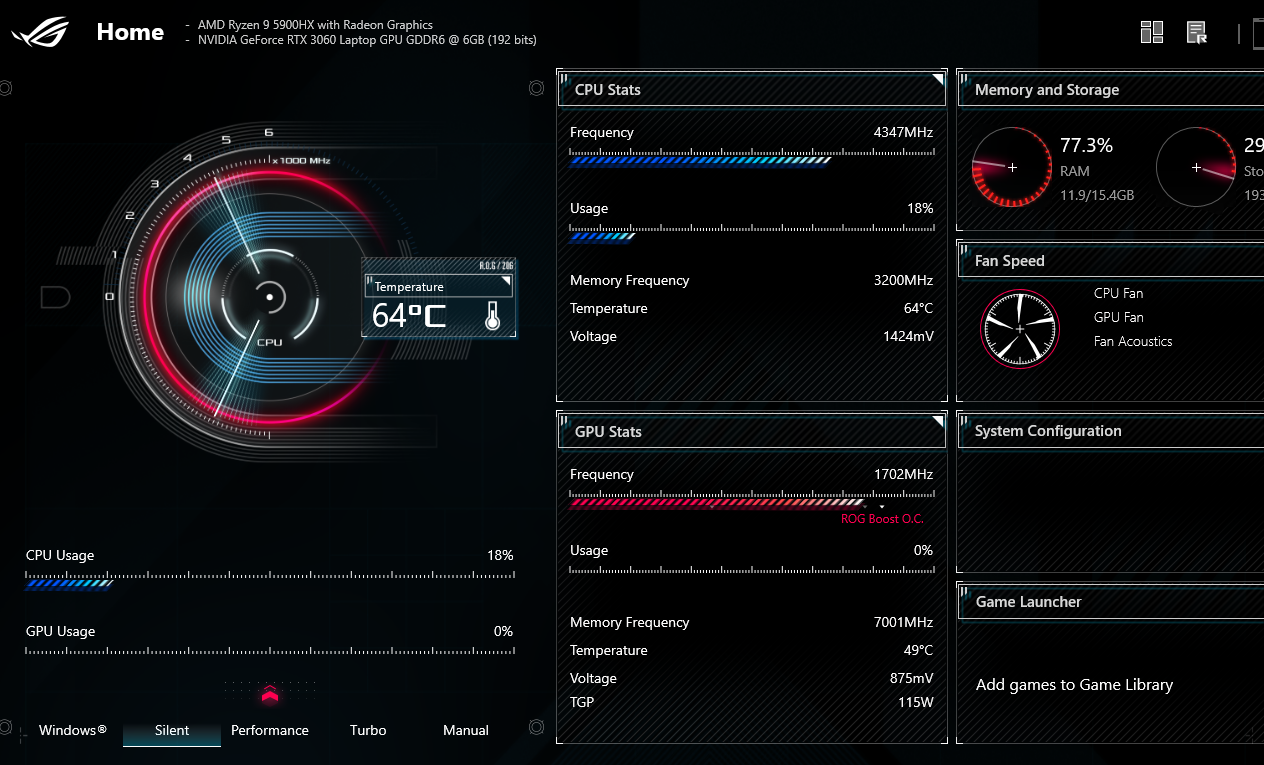Click the 4347MHz CPU frequency value
The width and height of the screenshot is (1264, 765).
[x=903, y=132]
